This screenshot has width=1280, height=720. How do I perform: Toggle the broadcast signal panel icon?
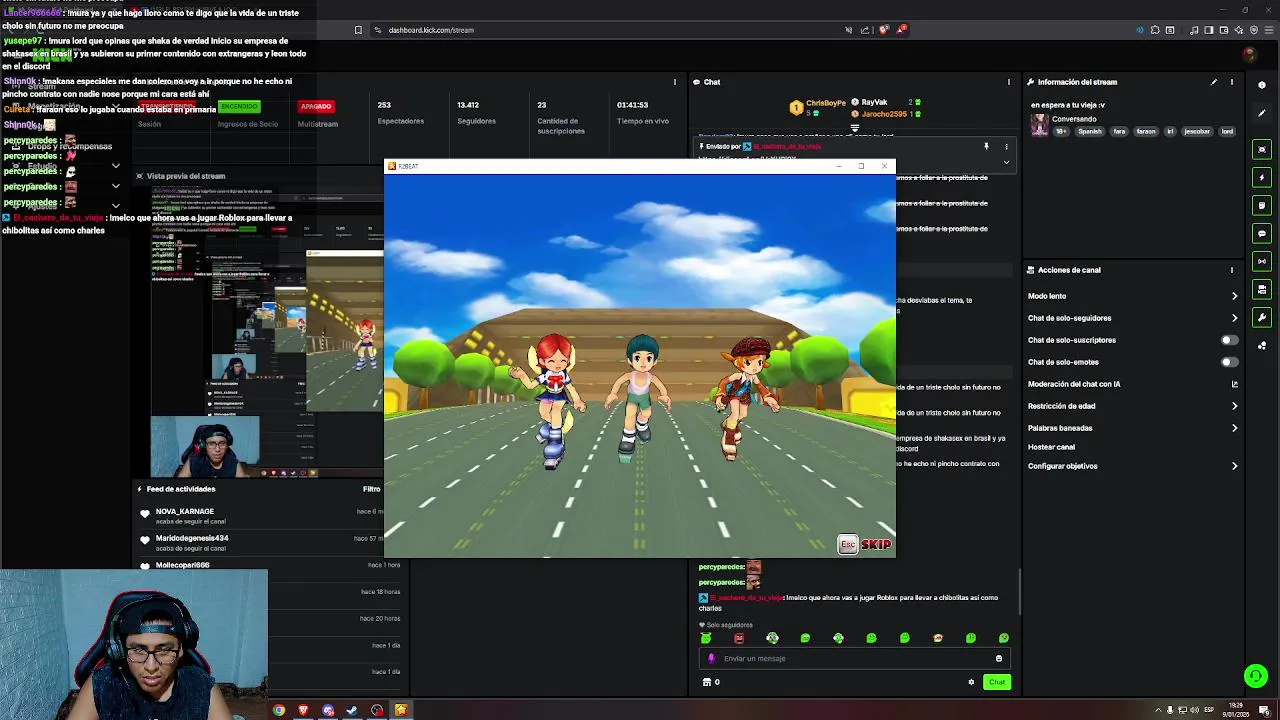[x=1262, y=261]
